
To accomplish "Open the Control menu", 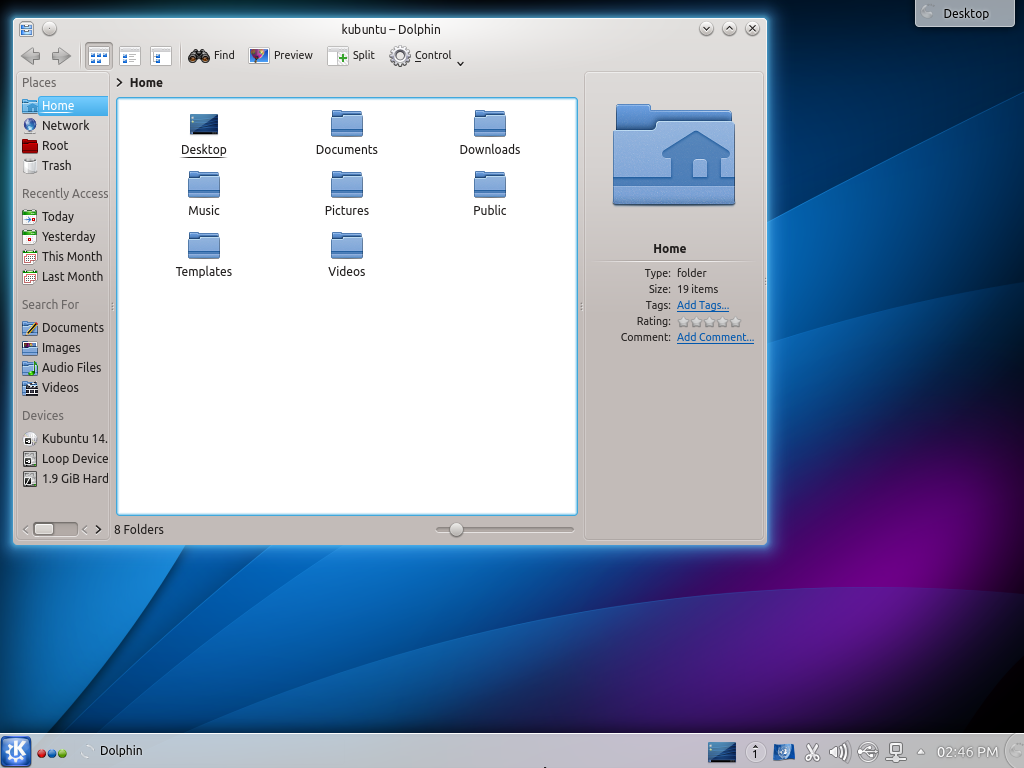I will click(421, 56).
